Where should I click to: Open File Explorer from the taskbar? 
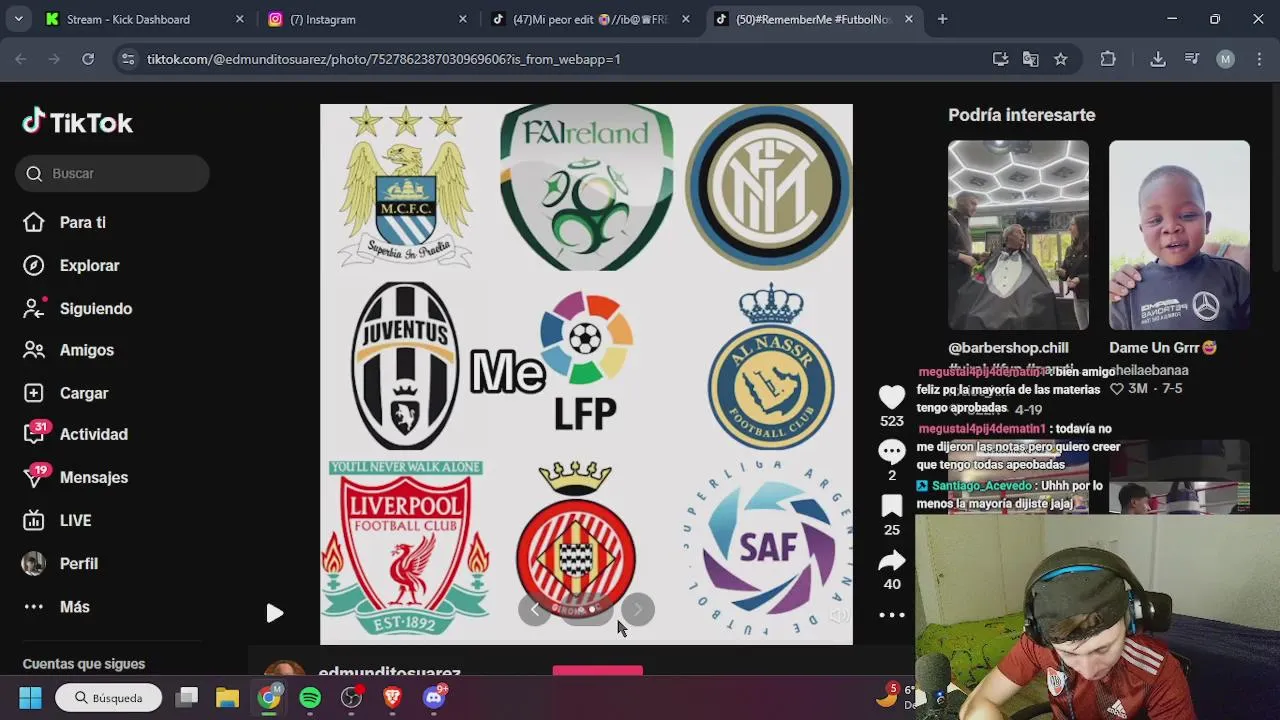228,697
